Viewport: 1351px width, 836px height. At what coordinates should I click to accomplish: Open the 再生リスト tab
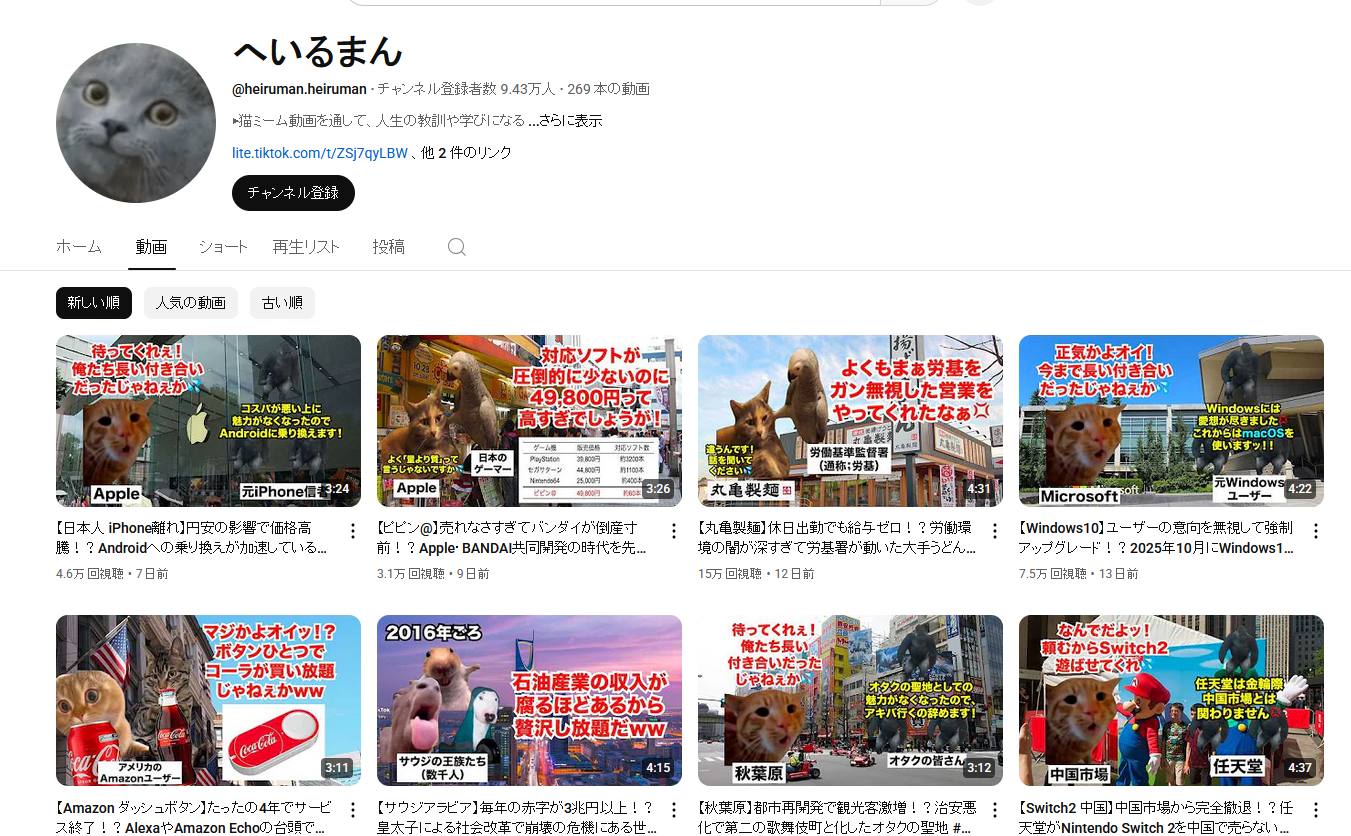coord(306,247)
